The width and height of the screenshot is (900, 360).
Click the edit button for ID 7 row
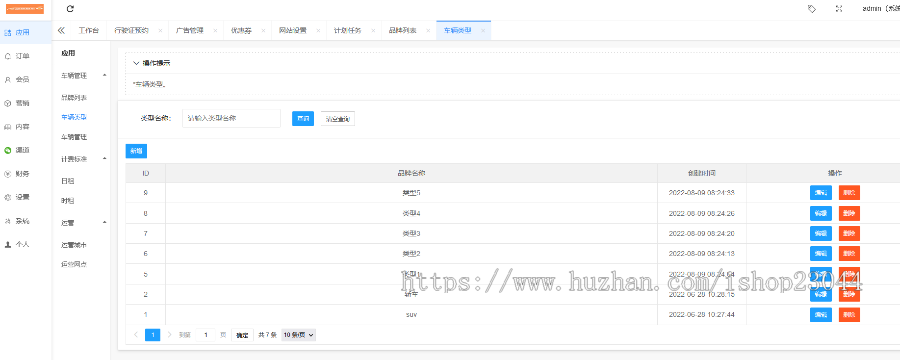pyautogui.click(x=821, y=234)
